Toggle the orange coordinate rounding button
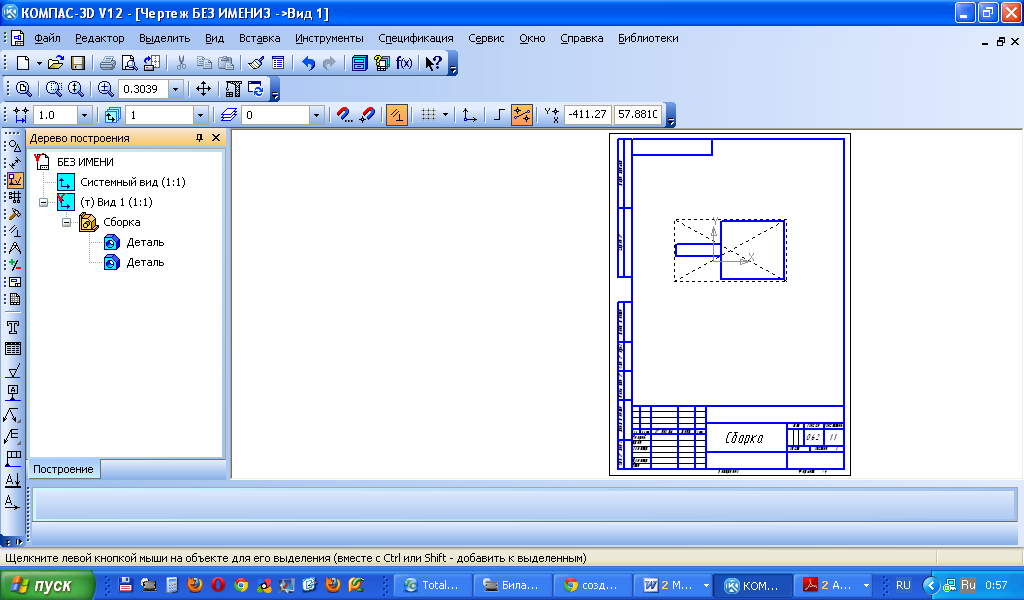Viewport: 1024px width, 600px height. 522,115
